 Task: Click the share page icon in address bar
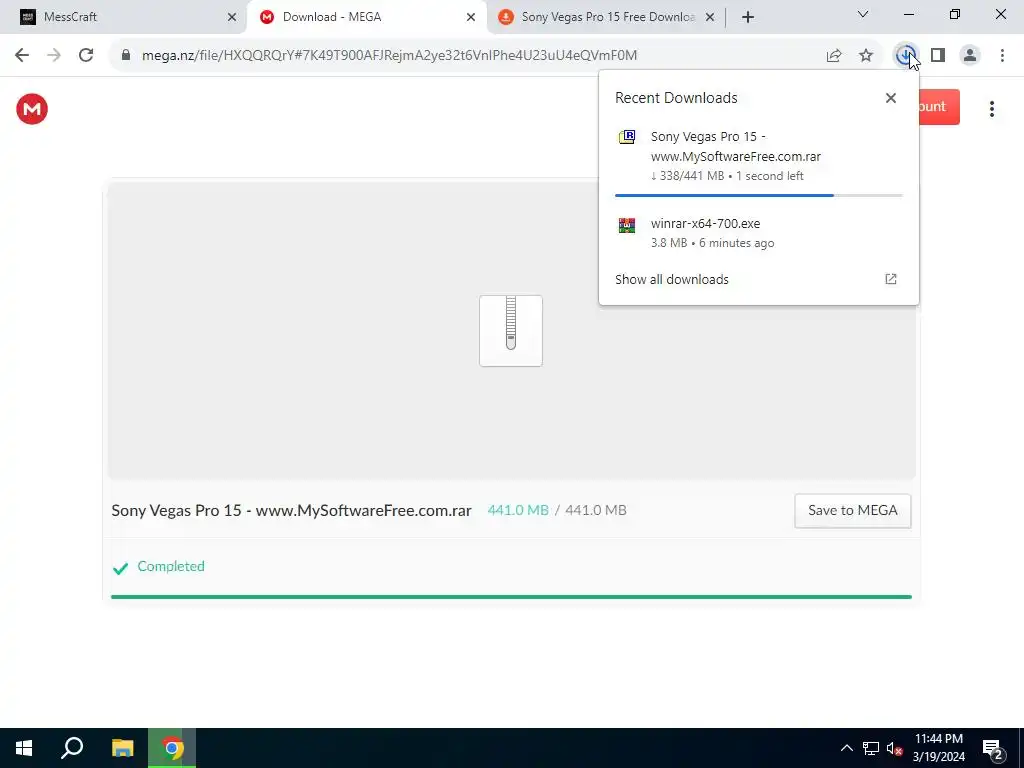[x=834, y=56]
